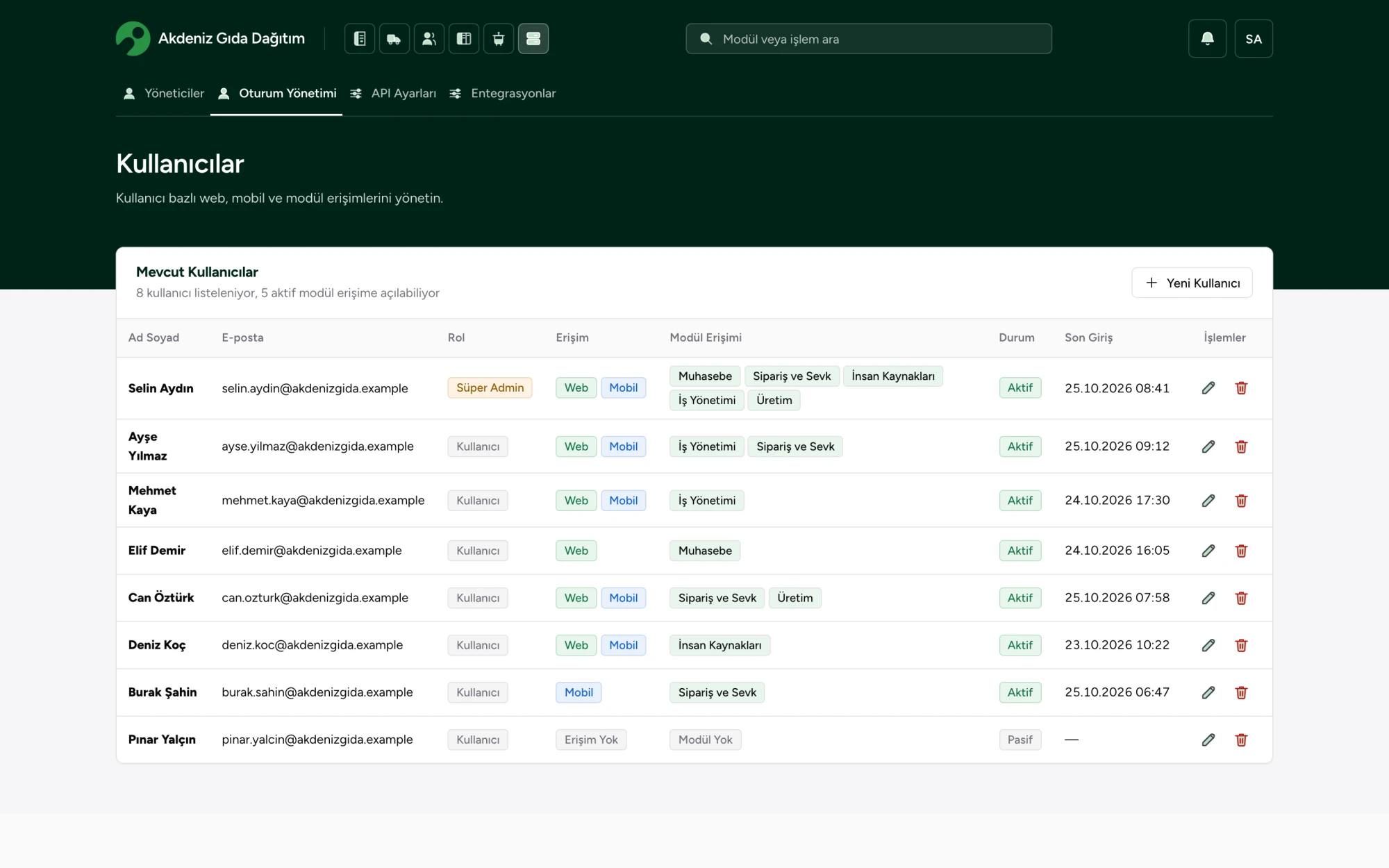Click the Yeni Kullanıcı button
Viewport: 1389px width, 868px height.
[1192, 283]
